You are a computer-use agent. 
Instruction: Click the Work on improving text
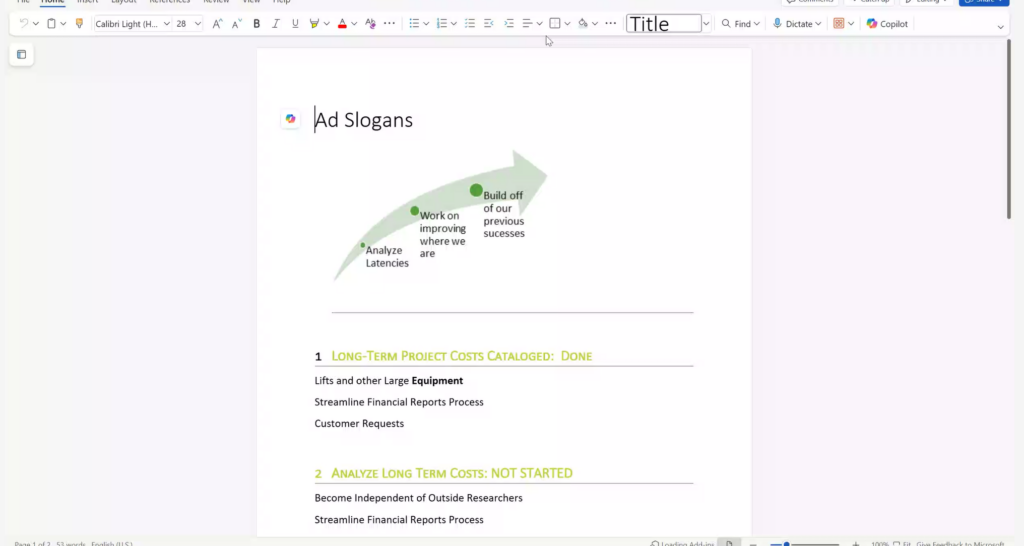click(443, 234)
